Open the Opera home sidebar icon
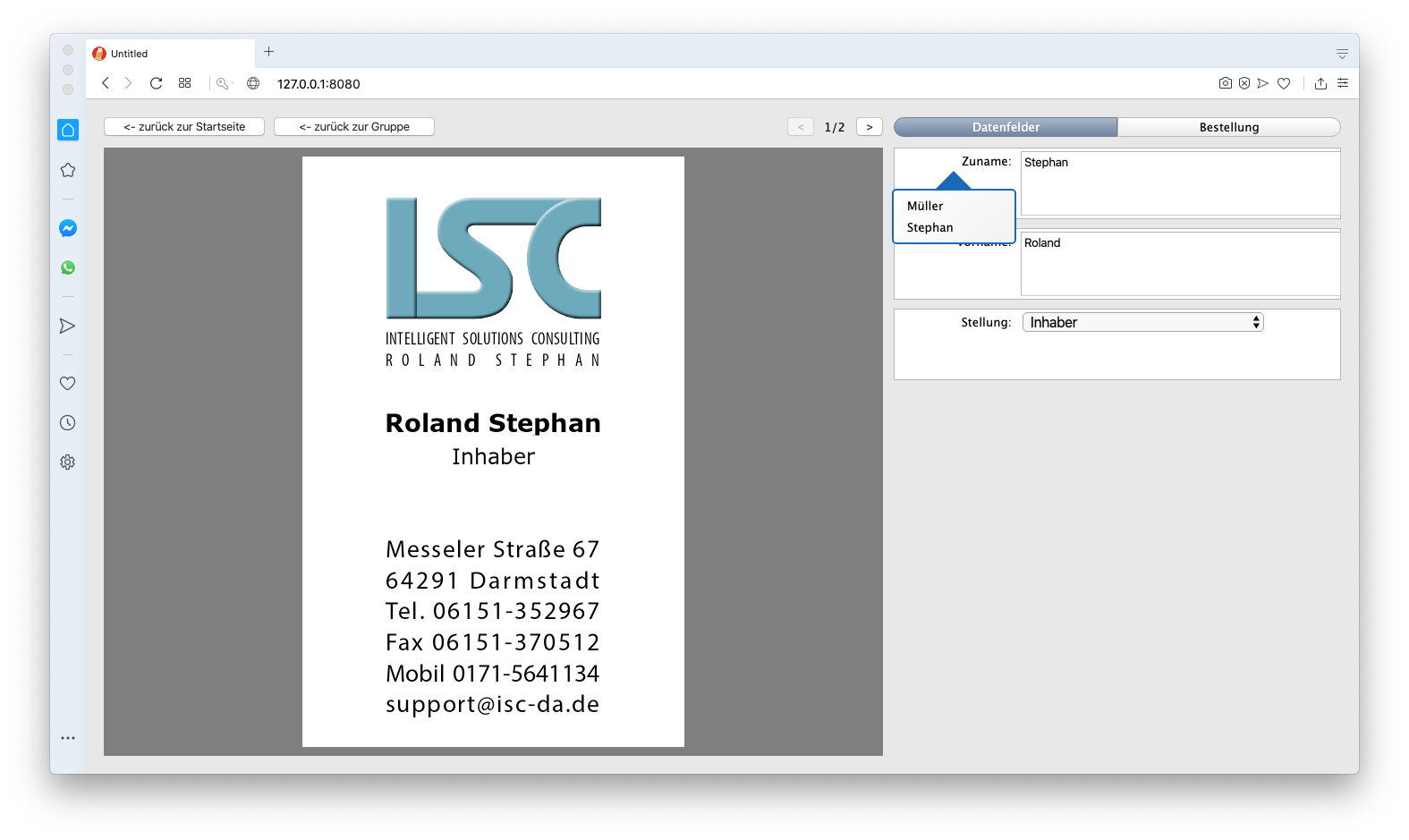1409x840 pixels. 68,130
